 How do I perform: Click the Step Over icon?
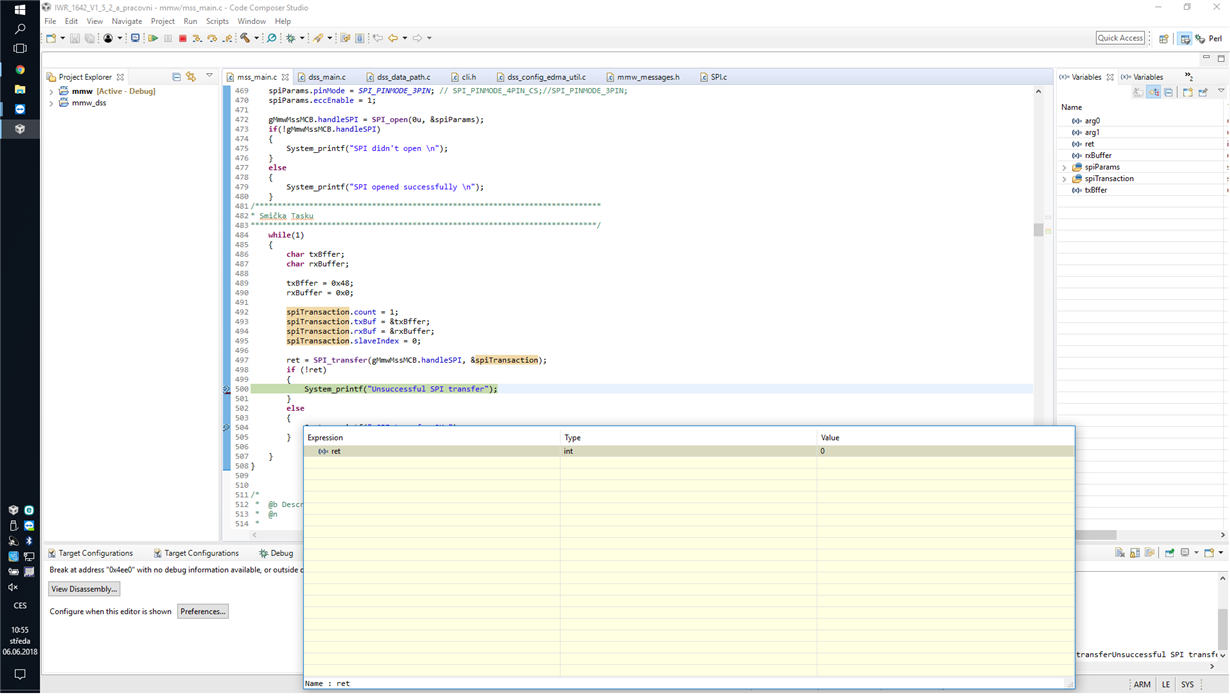212,38
